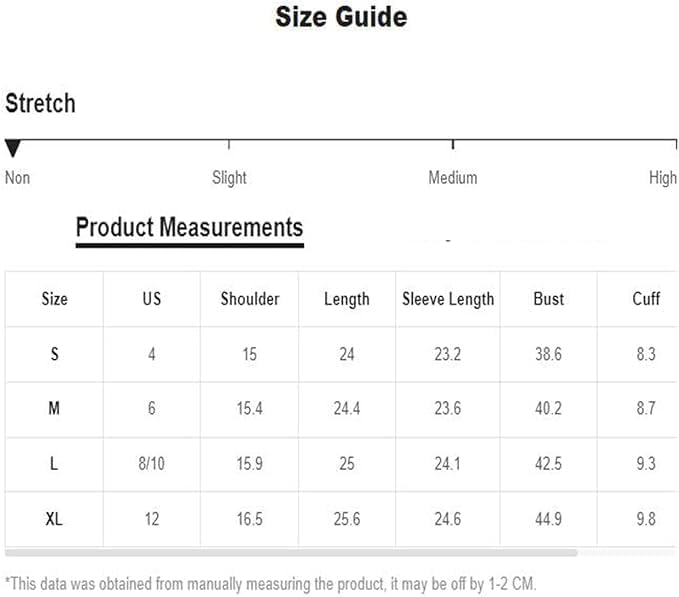
Task: Click the Medium tick on stretch scale
Action: pyautogui.click(x=453, y=144)
